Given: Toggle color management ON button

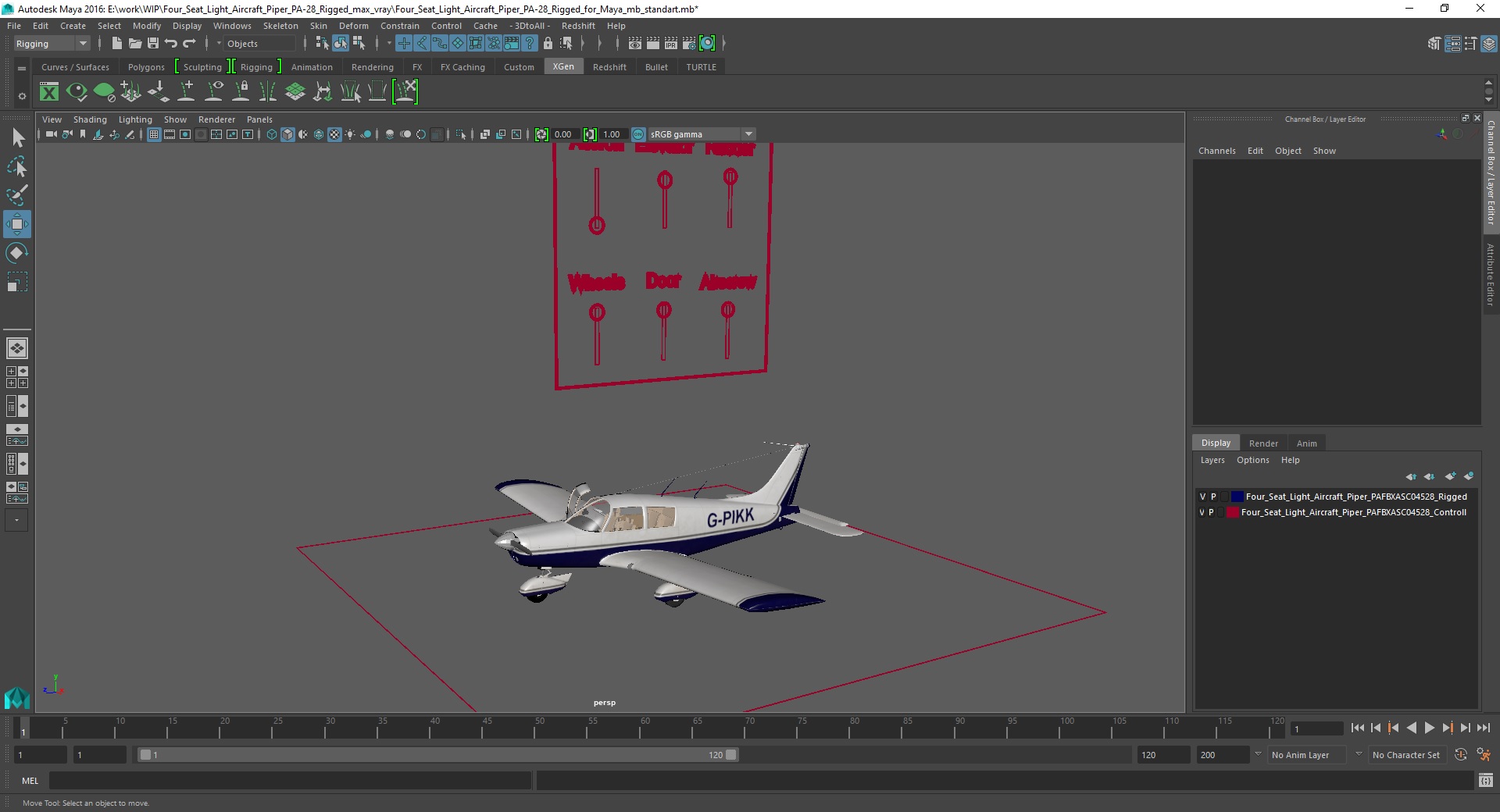Looking at the screenshot, I should (638, 134).
